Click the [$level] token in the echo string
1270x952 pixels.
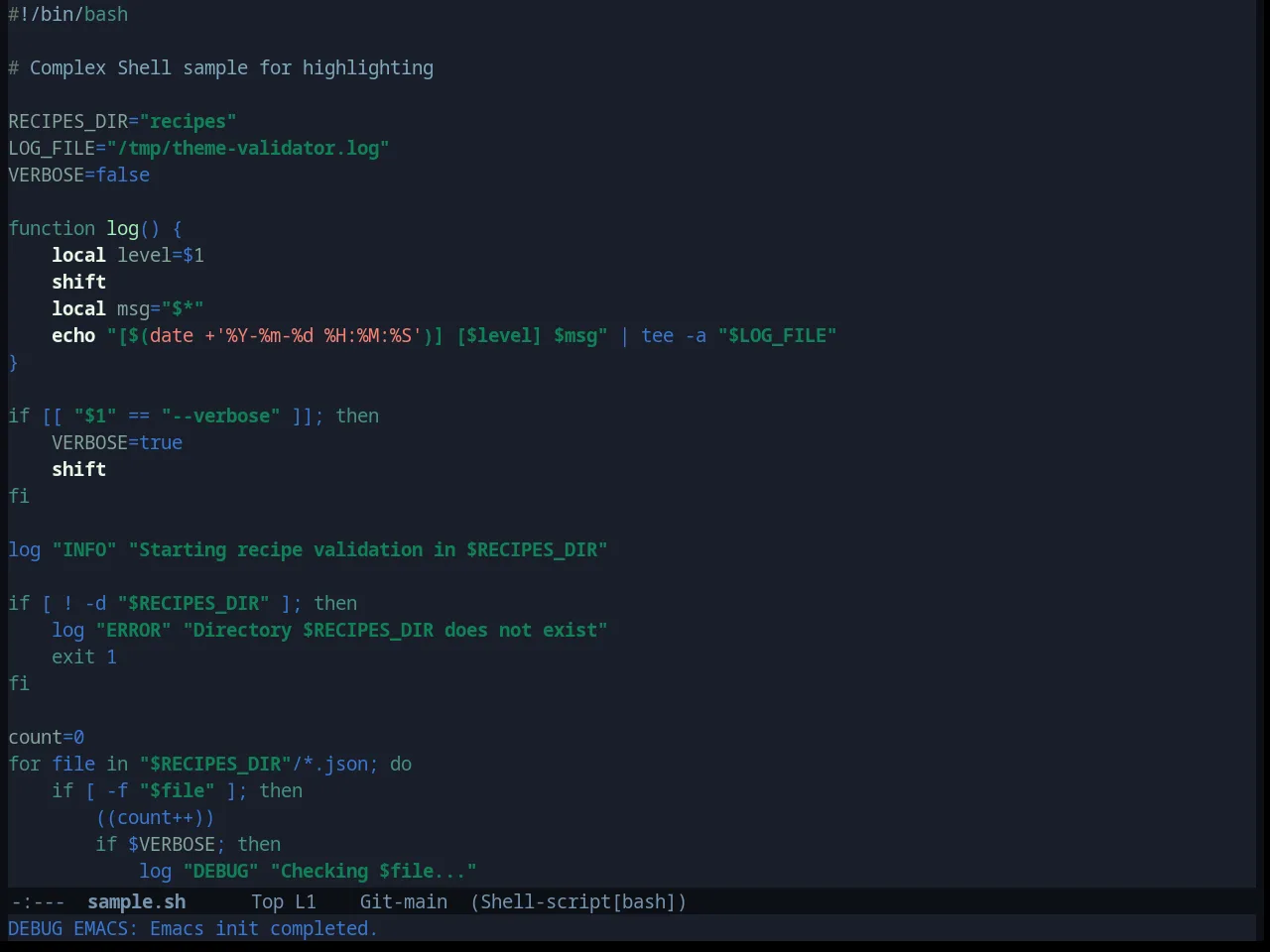pos(499,335)
